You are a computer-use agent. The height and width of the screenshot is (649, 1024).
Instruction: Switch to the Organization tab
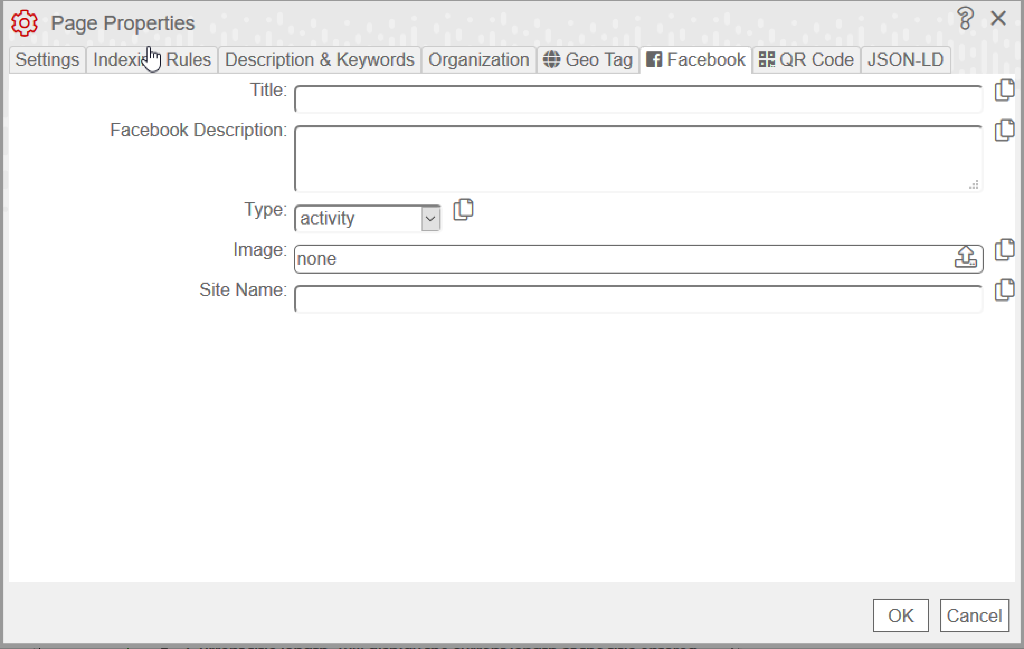coord(479,60)
